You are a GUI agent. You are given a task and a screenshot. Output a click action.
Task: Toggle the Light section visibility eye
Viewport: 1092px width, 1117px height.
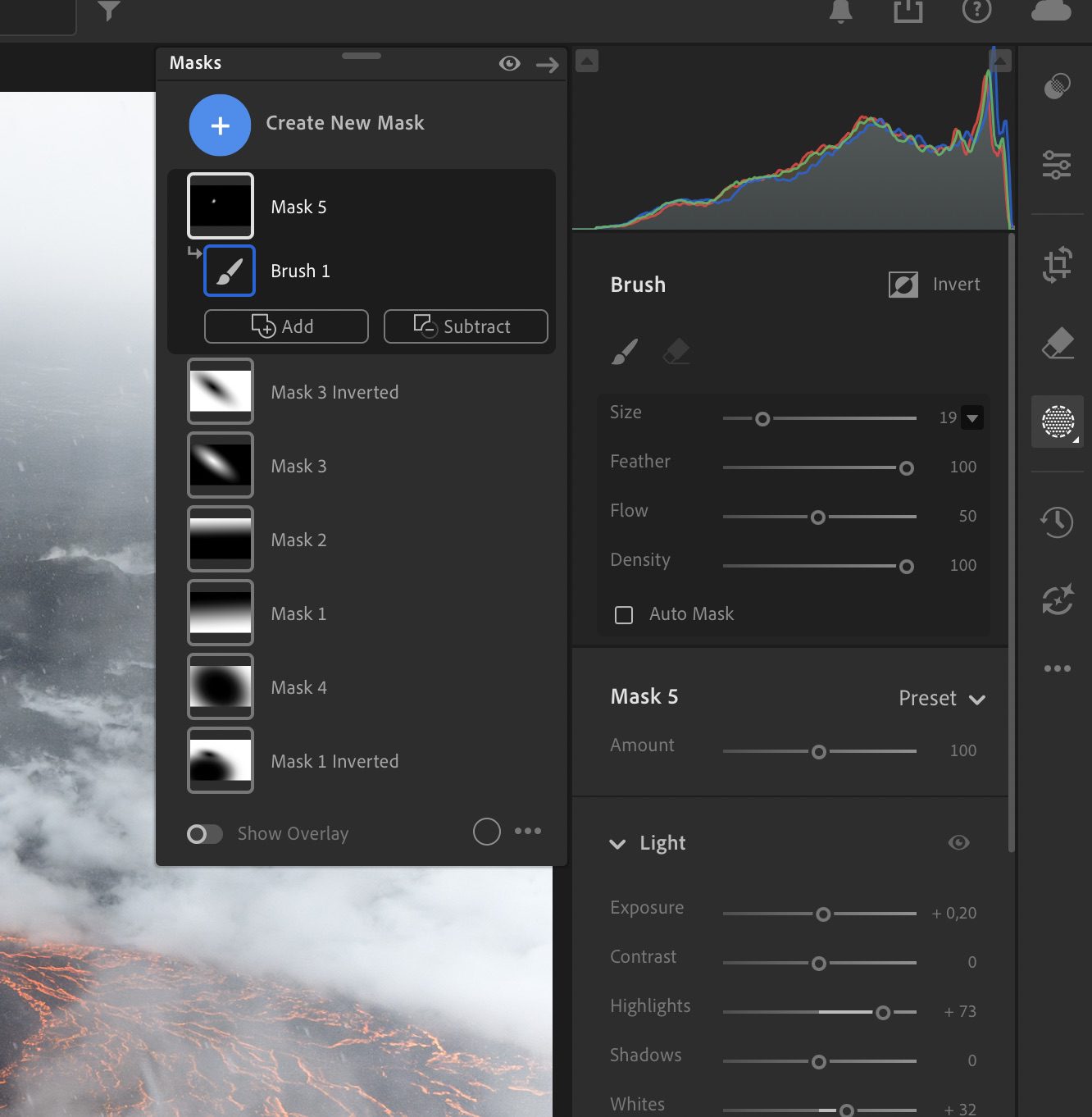(x=958, y=843)
